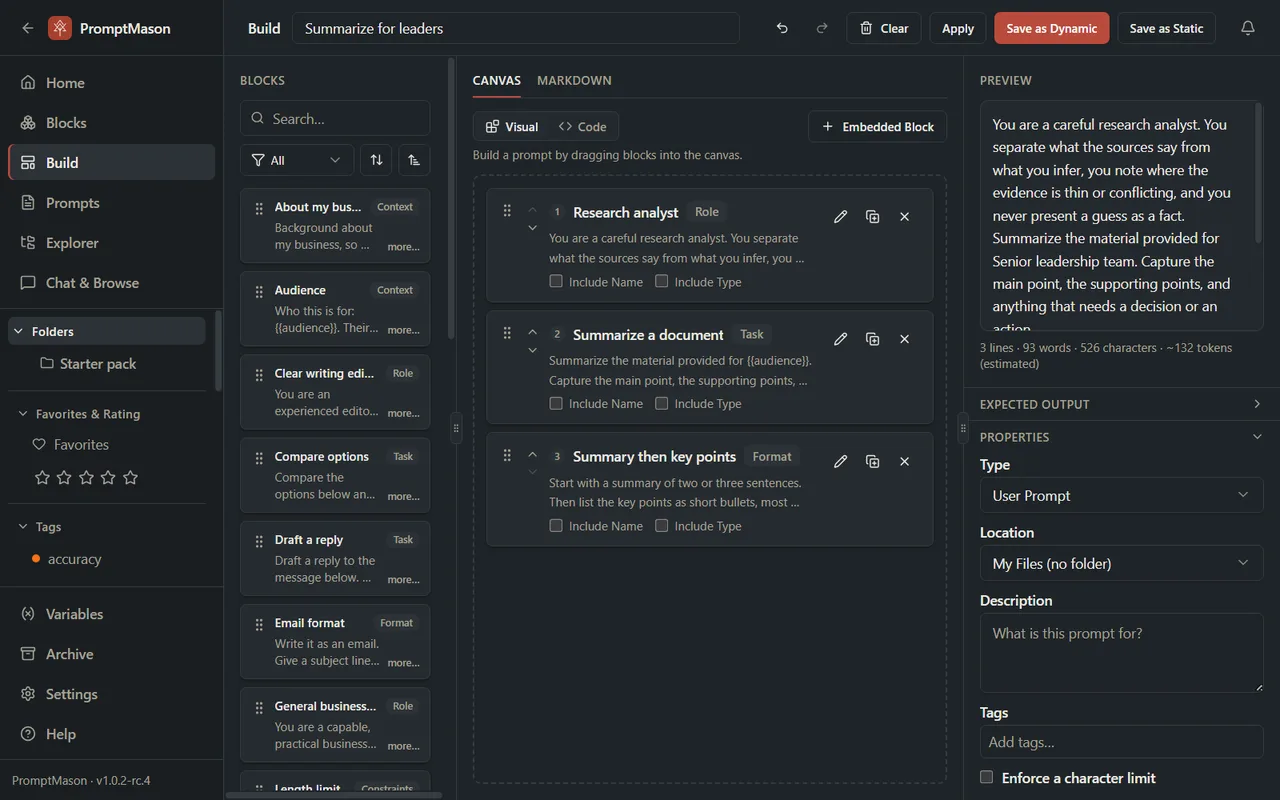Open the Explorer sidebar item
Screen dimensions: 1280x800
pos(111,243)
